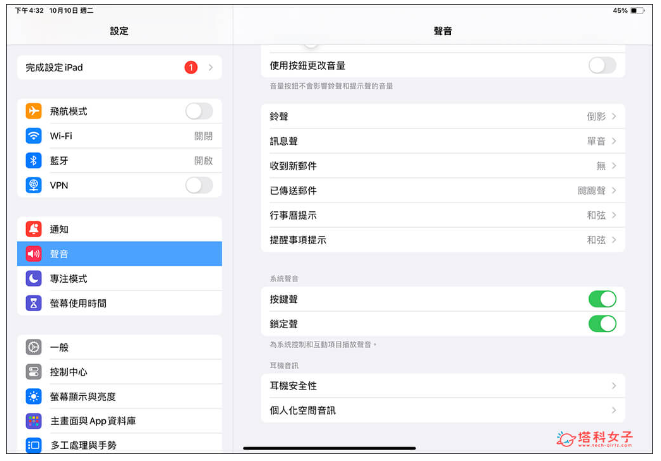Tap the 螢幕使用時間 hourglass icon
Image resolution: width=661 pixels, height=461 pixels.
tap(34, 303)
